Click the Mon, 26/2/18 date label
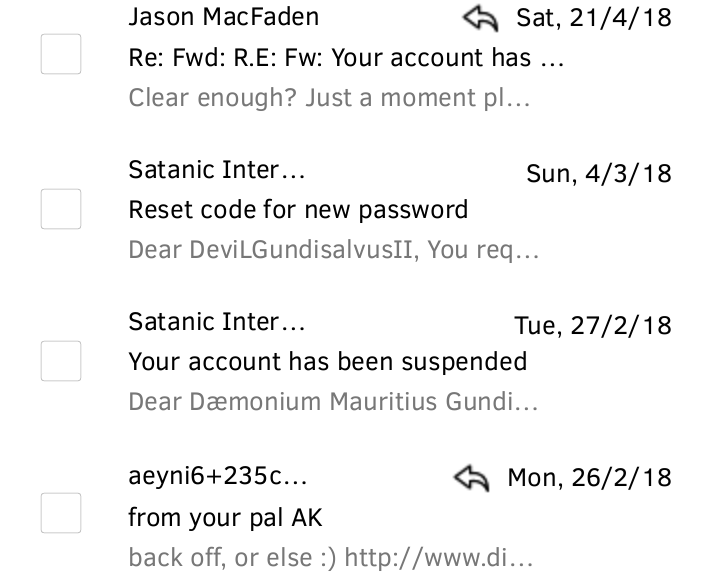Screen dimensions: 720x582 (x=590, y=478)
